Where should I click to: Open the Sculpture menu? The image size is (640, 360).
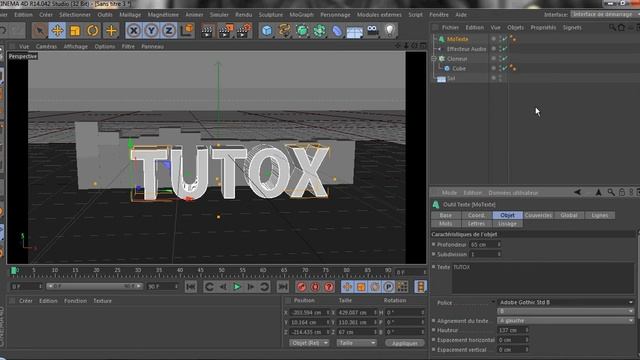coord(271,15)
